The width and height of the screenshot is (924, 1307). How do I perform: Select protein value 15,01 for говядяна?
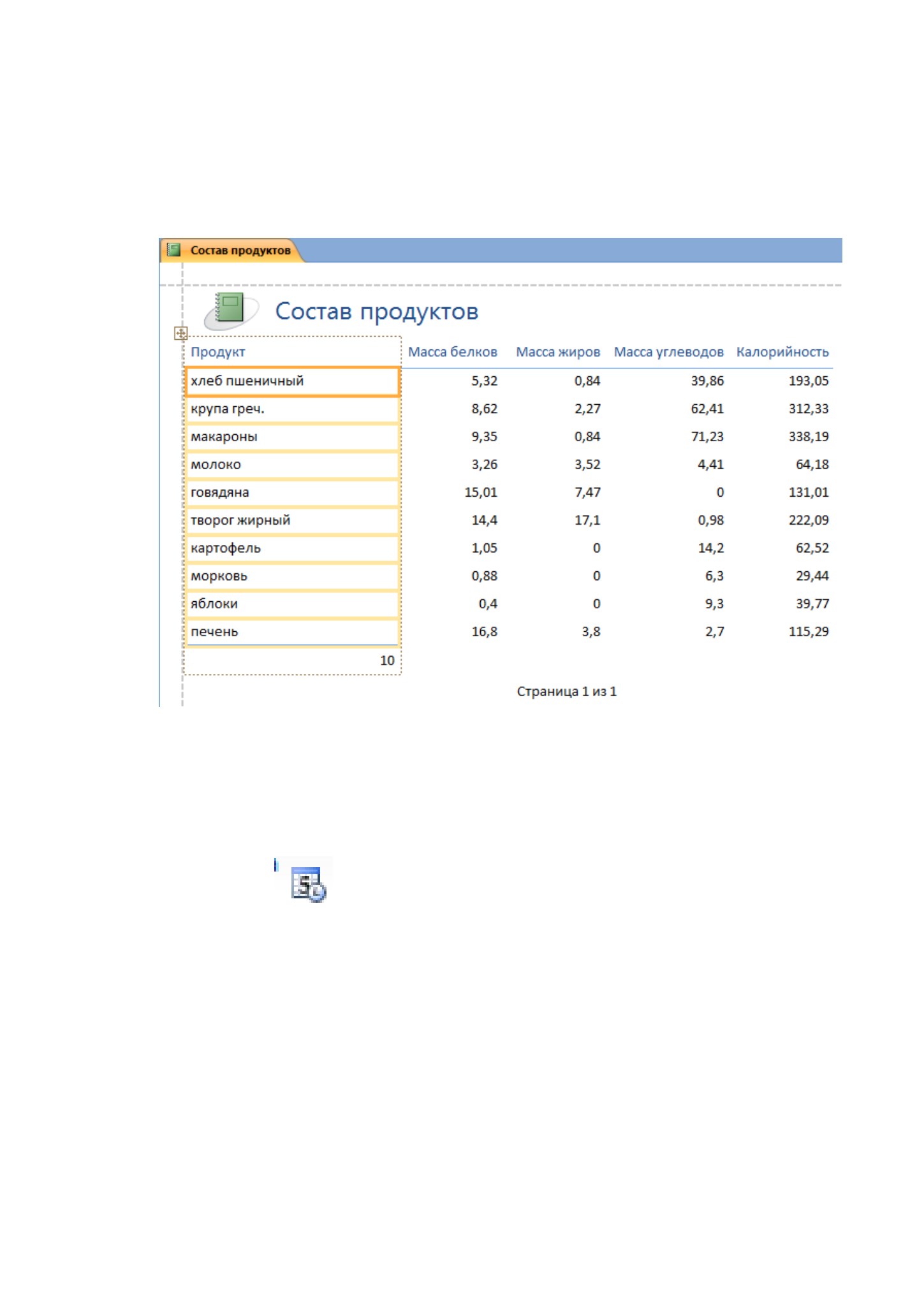tap(481, 493)
